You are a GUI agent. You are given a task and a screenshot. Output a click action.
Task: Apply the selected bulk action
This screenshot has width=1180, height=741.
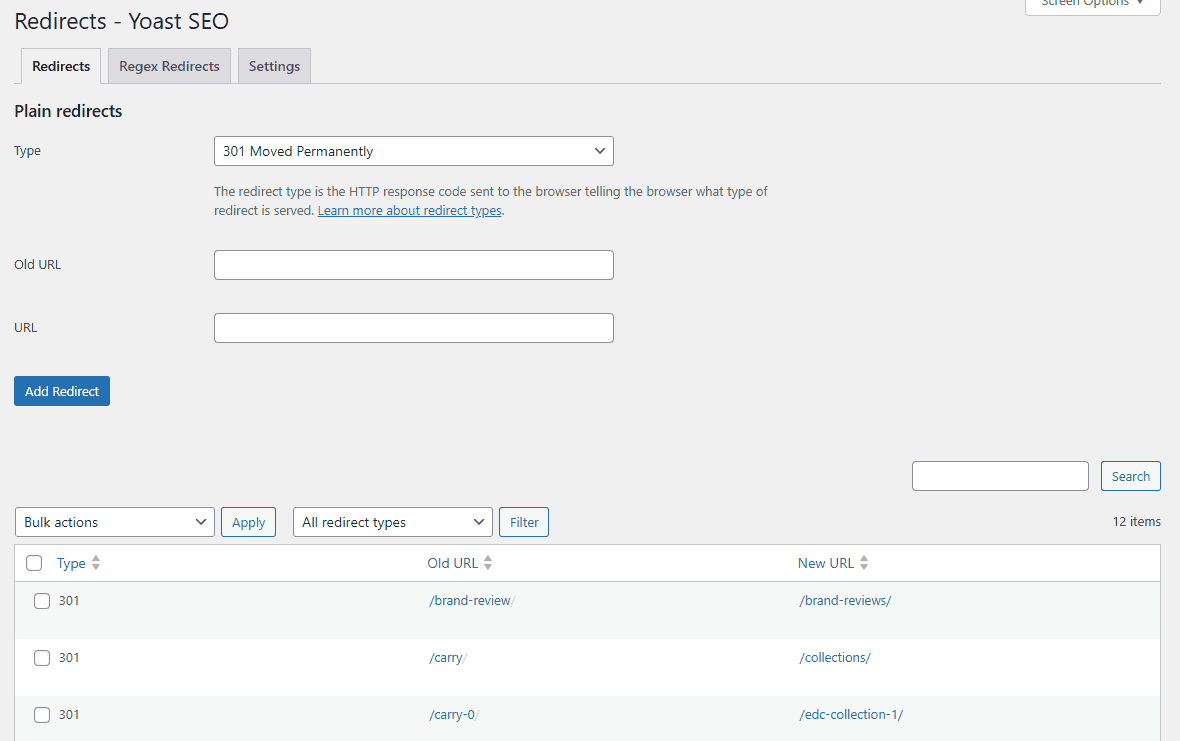tap(248, 521)
